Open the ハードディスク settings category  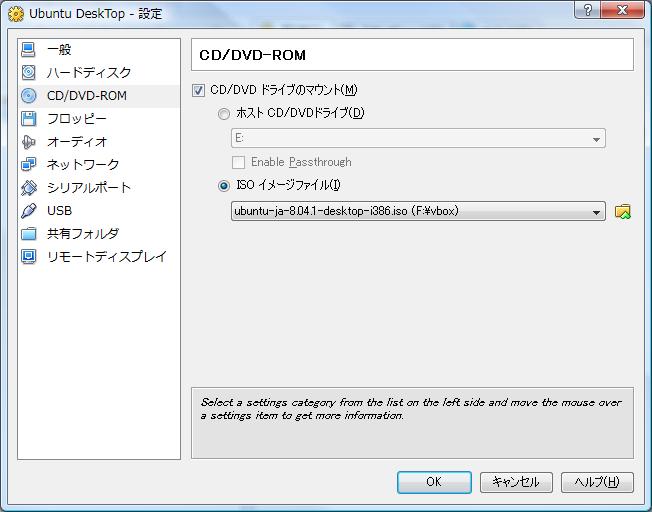(x=99, y=73)
